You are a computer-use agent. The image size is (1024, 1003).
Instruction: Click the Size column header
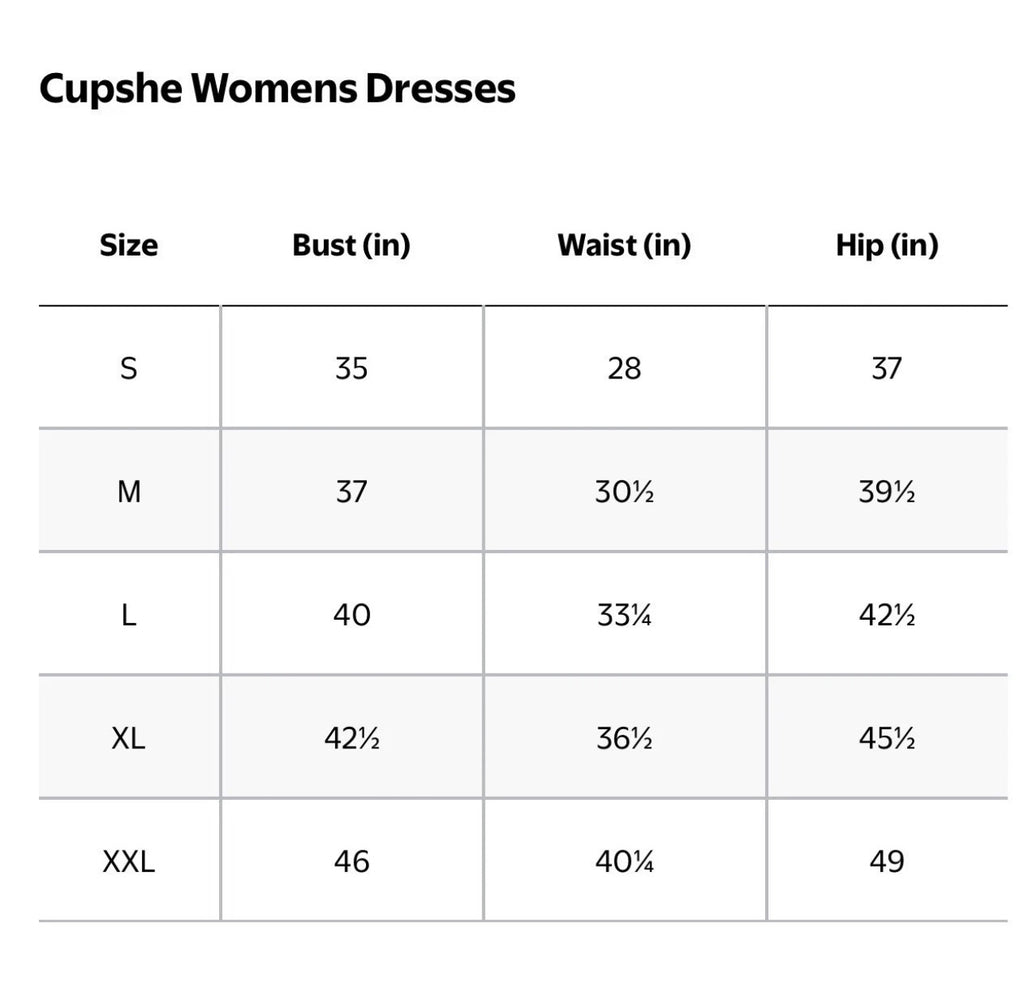pos(129,245)
